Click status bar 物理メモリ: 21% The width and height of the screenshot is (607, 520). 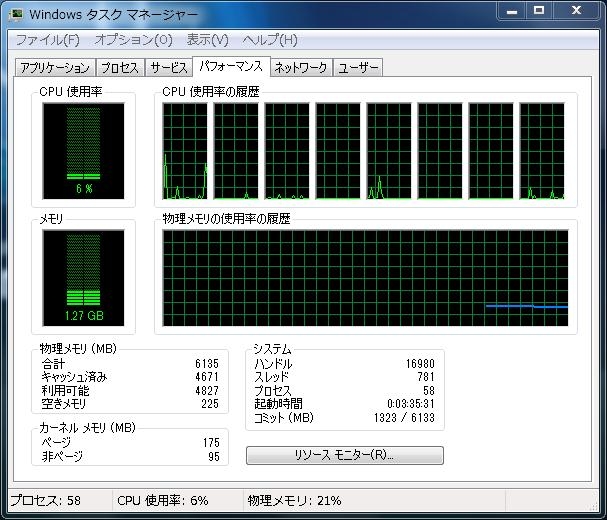click(x=295, y=500)
